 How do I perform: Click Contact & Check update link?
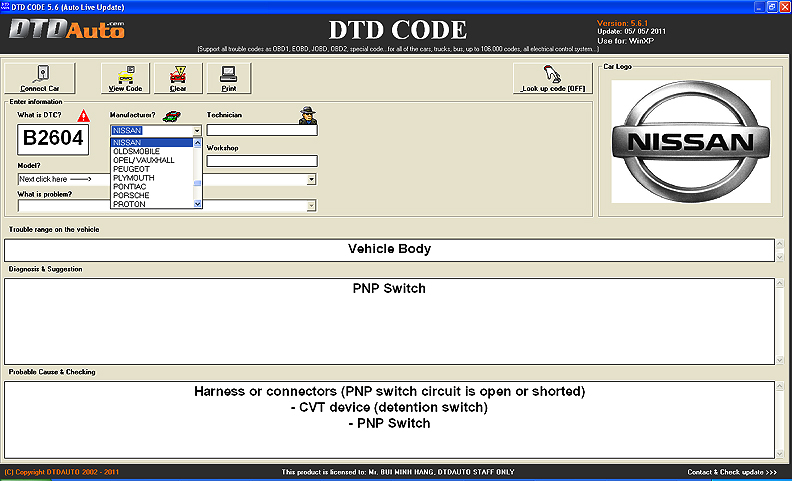coord(732,472)
